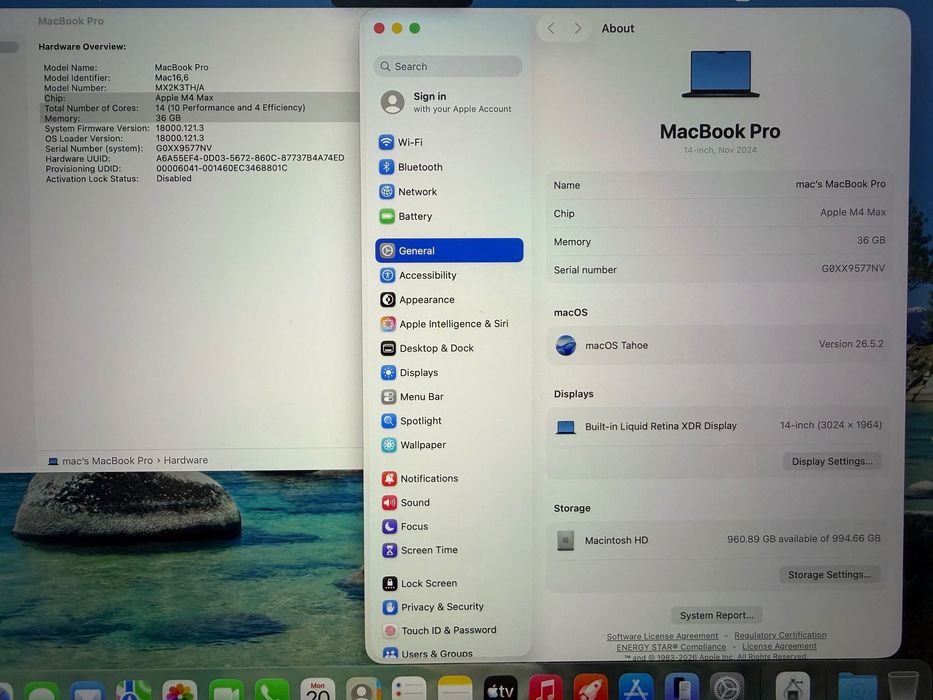This screenshot has height=700, width=933.
Task: Click the Memory row in the About pane
Action: (719, 241)
